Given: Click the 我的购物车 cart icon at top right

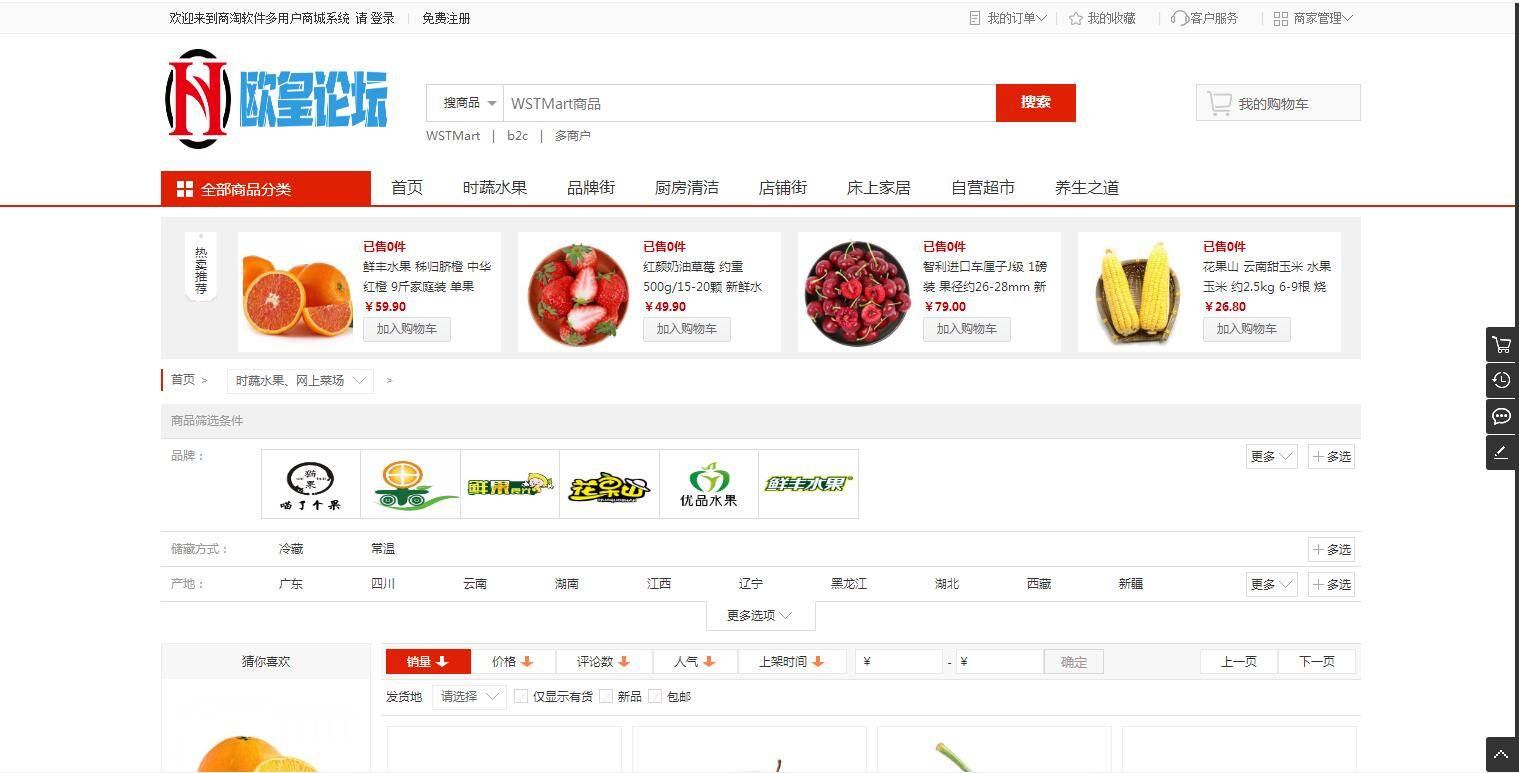Looking at the screenshot, I should 1218,101.
